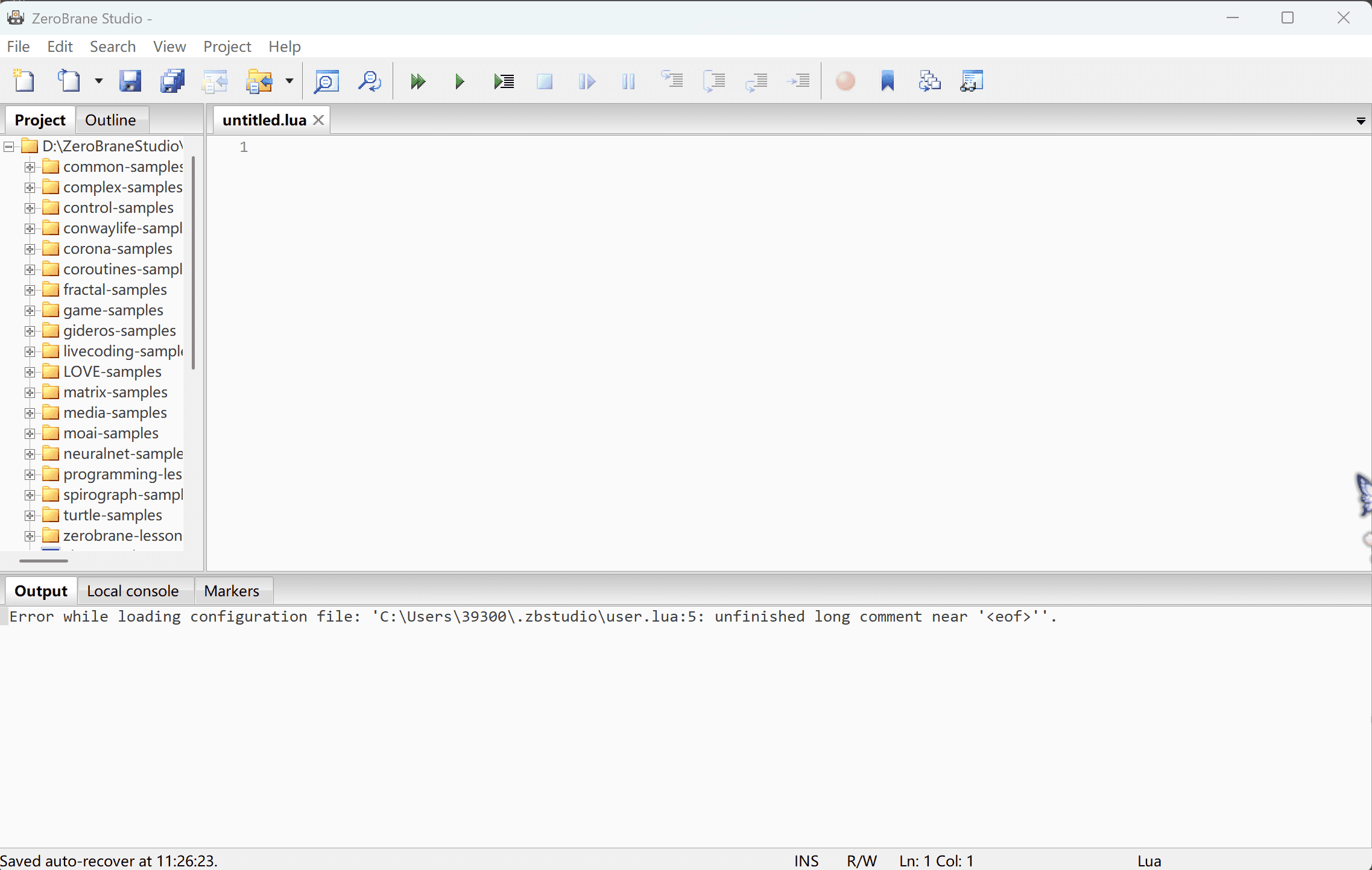Expand the turtle-samples folder

(30, 515)
